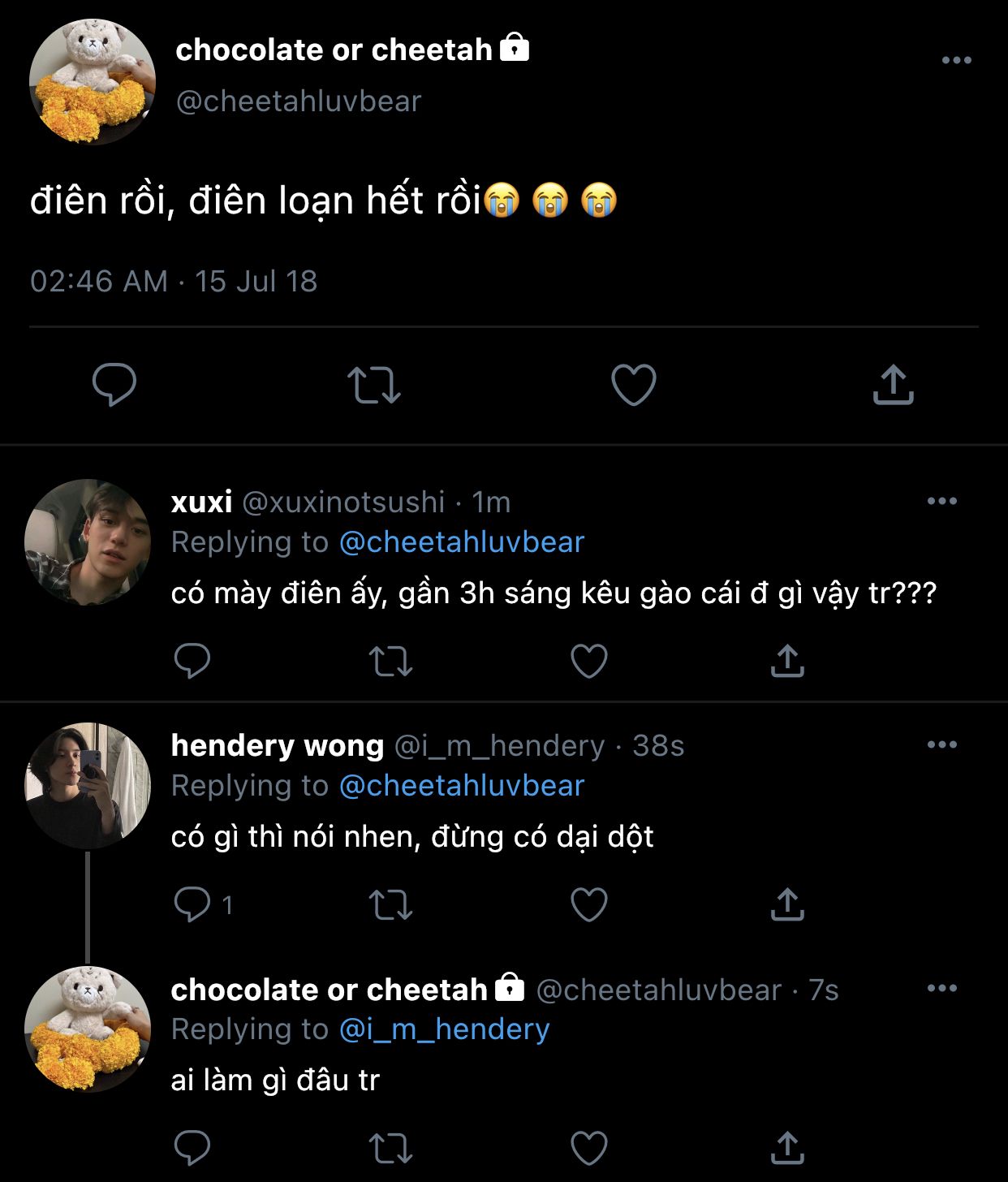This screenshot has width=1008, height=1182.
Task: Open hendery wong's profile picture
Action: point(88,786)
